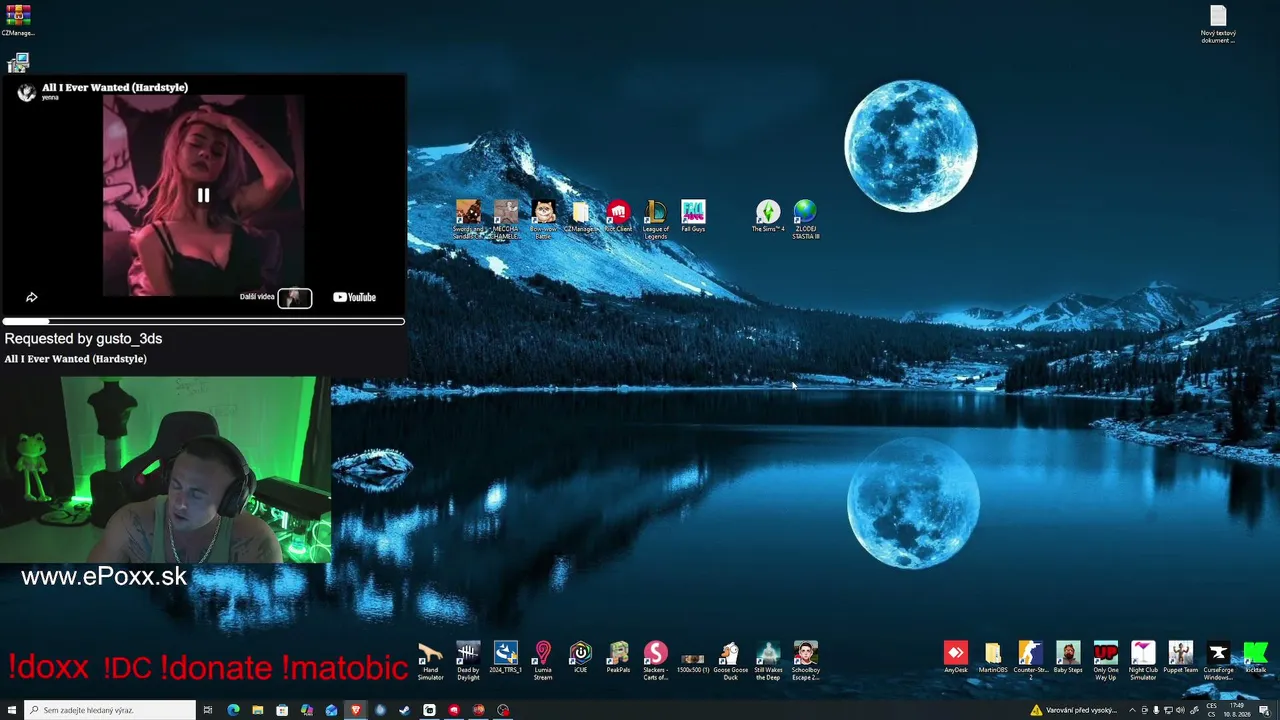Open the YouTube logo link in player
This screenshot has height=720, width=1280.
(x=354, y=297)
